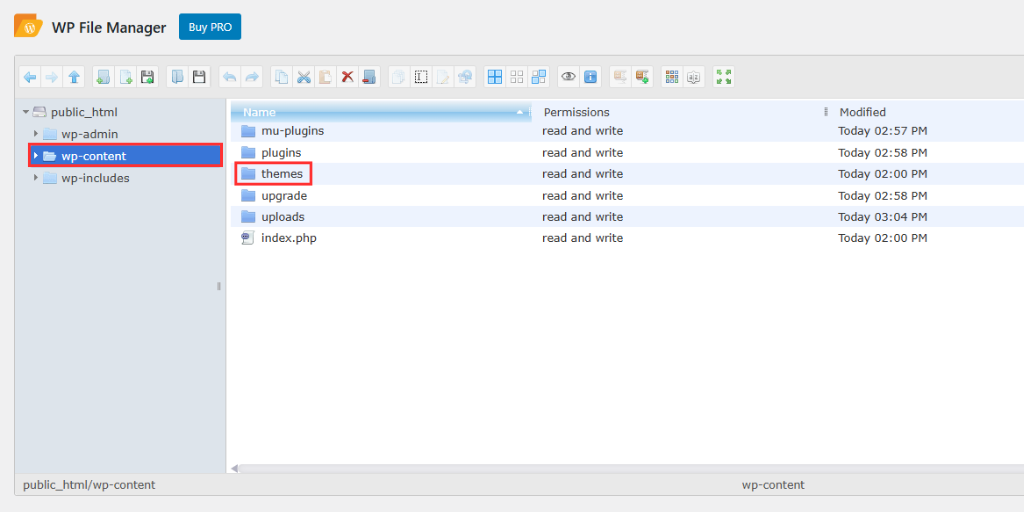The image size is (1024, 512).
Task: Click the sidebar splitter handle
Action: click(219, 286)
